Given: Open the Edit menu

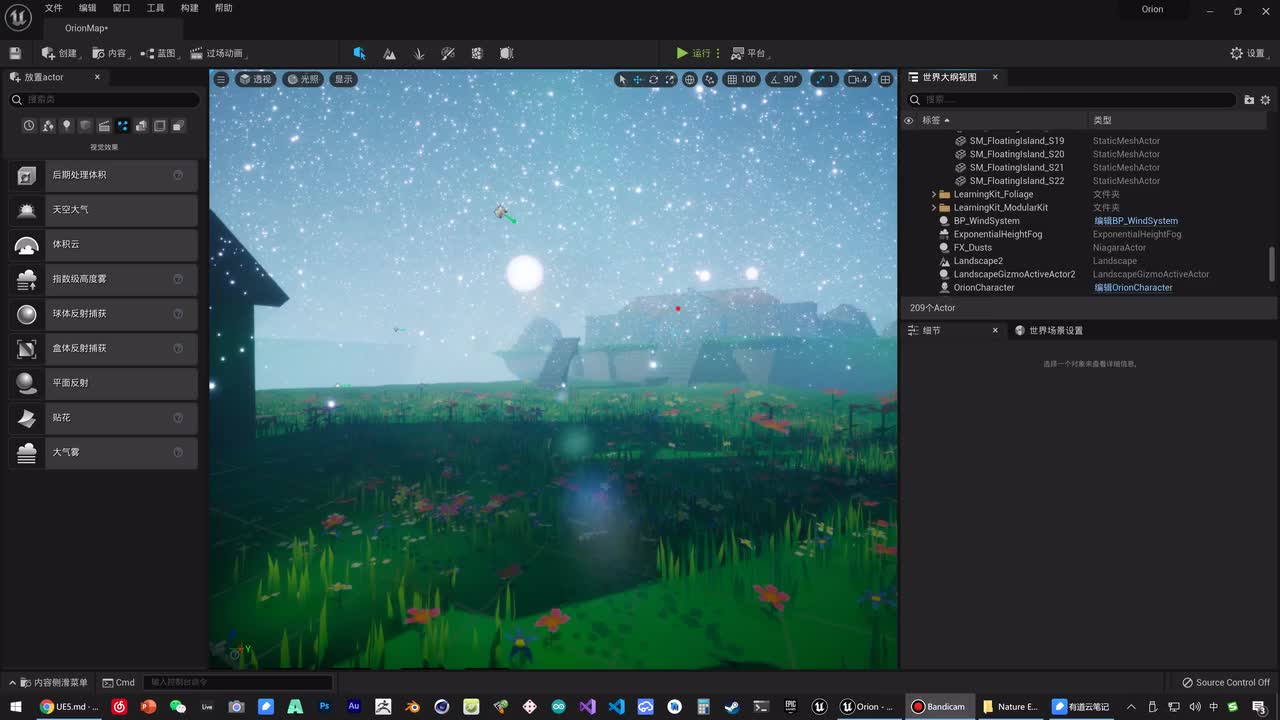Looking at the screenshot, I should point(88,8).
